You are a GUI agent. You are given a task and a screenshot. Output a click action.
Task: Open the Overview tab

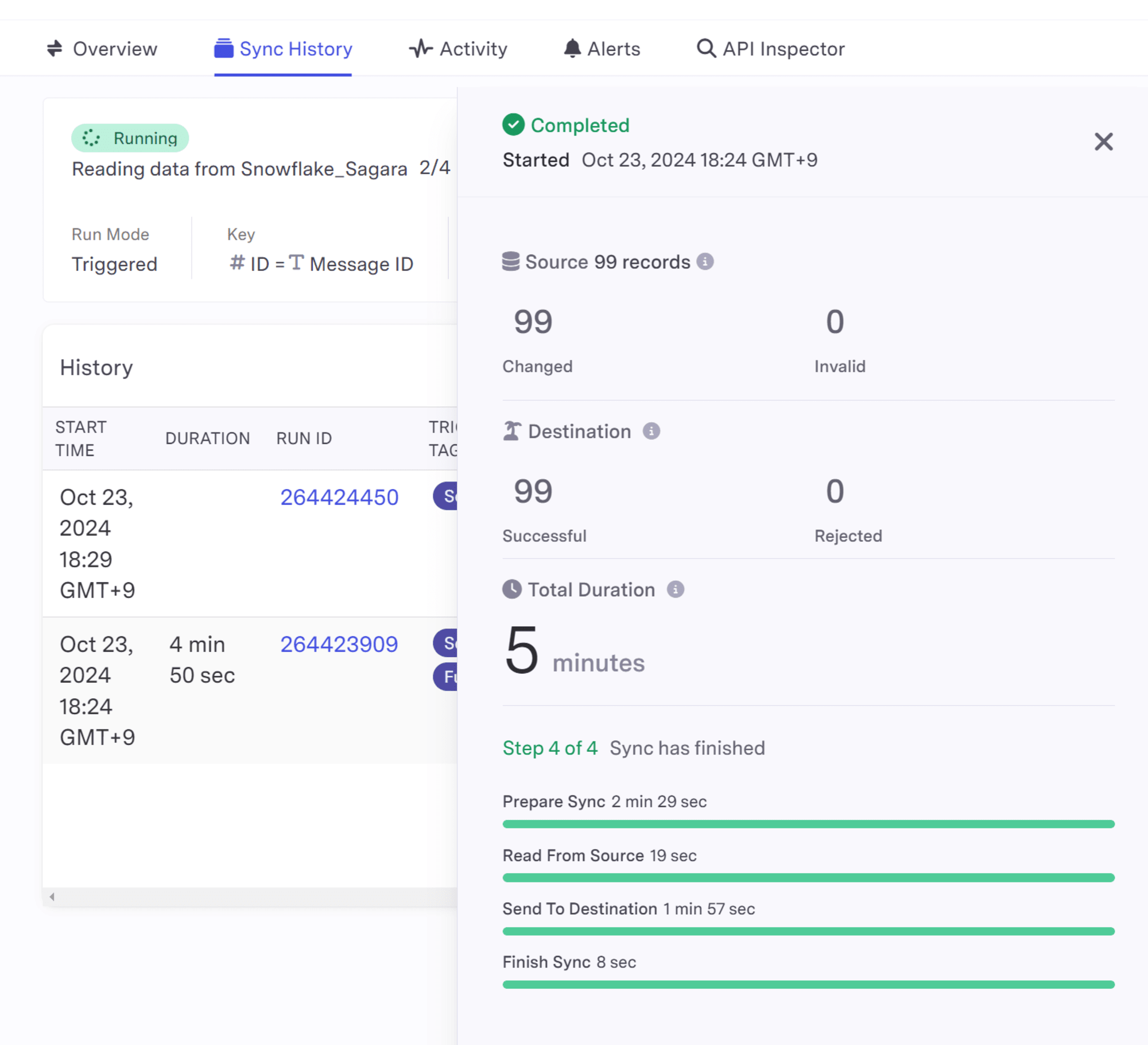102,49
